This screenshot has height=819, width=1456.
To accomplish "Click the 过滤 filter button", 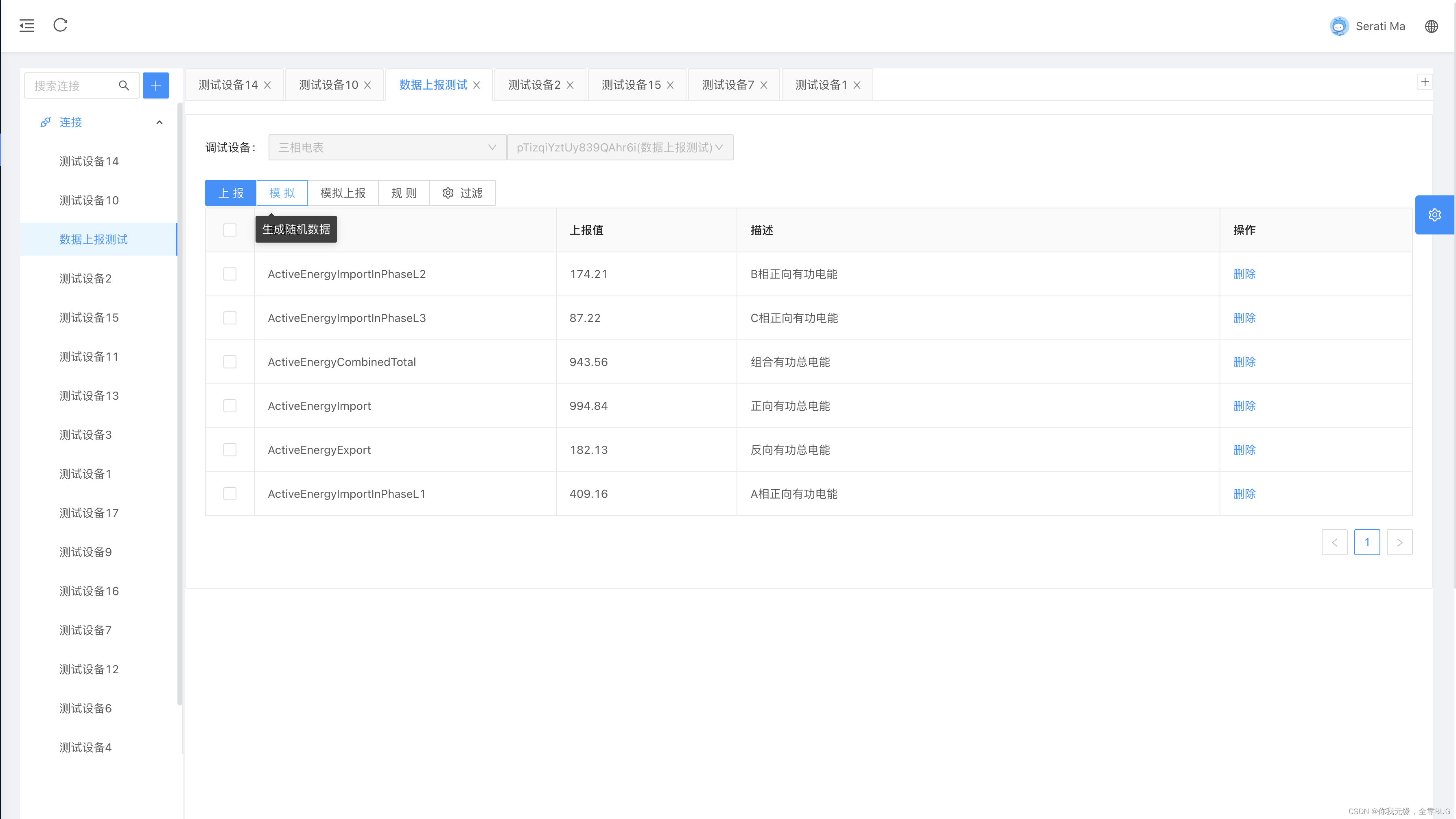I will click(x=462, y=193).
